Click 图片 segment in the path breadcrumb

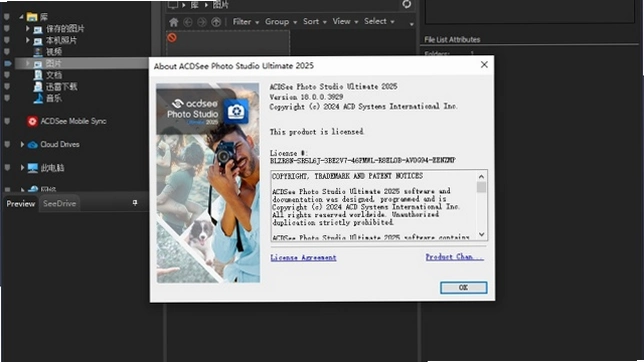pyautogui.click(x=221, y=5)
